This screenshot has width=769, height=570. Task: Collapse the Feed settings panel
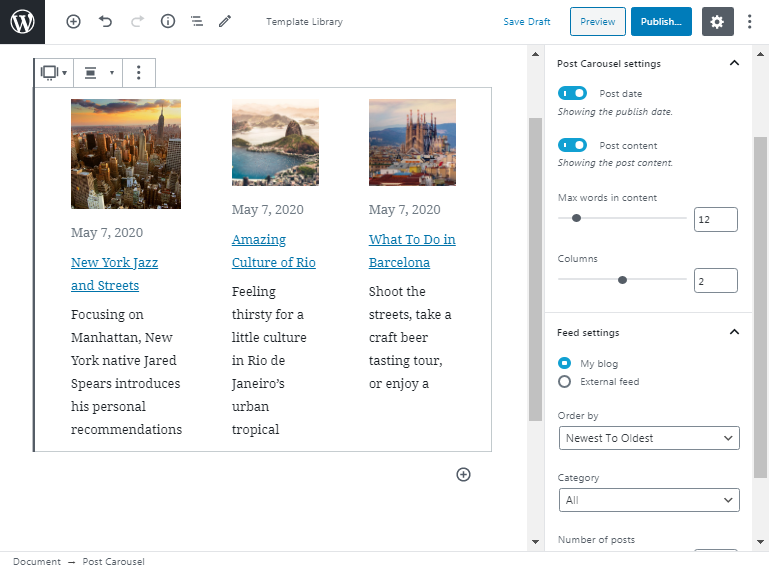(x=734, y=332)
